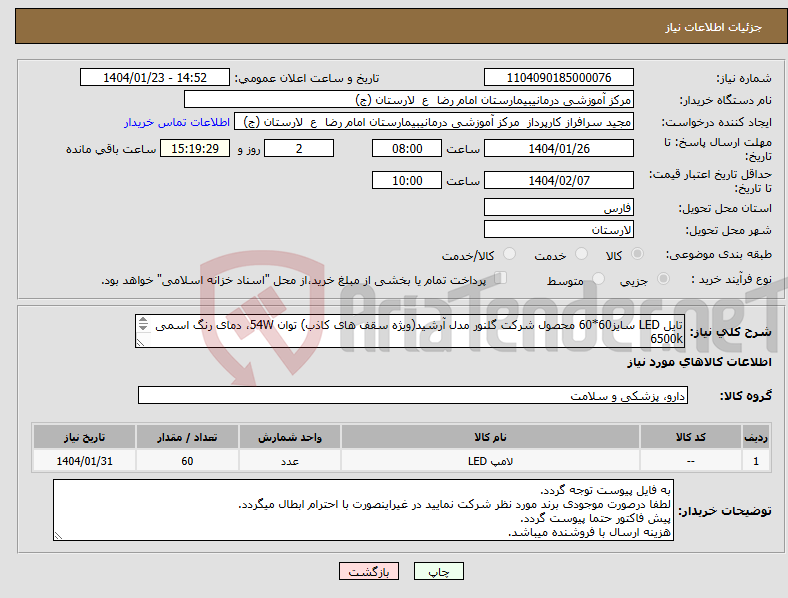
Task: Click the delivery city field لارستان
Action: click(558, 230)
